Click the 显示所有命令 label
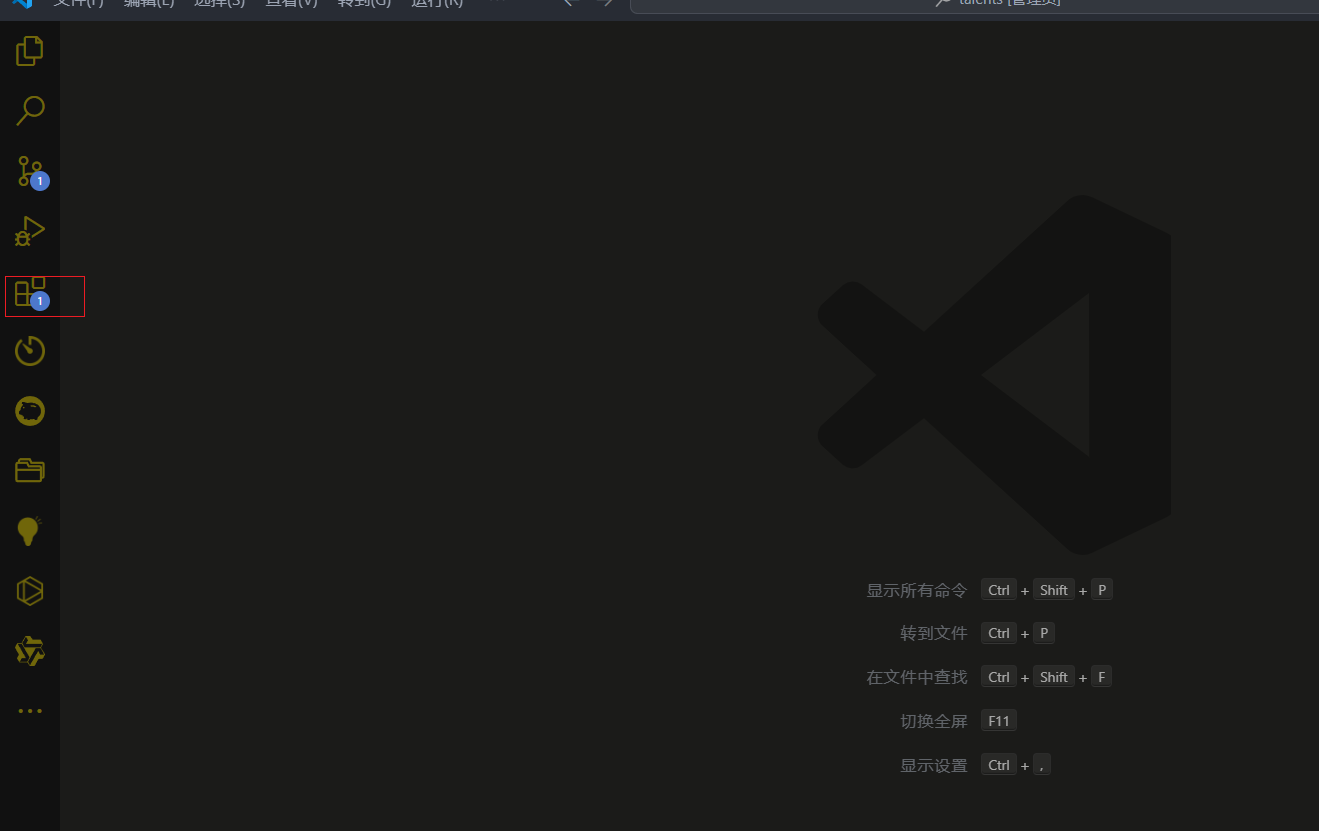This screenshot has width=1319, height=831. click(917, 590)
